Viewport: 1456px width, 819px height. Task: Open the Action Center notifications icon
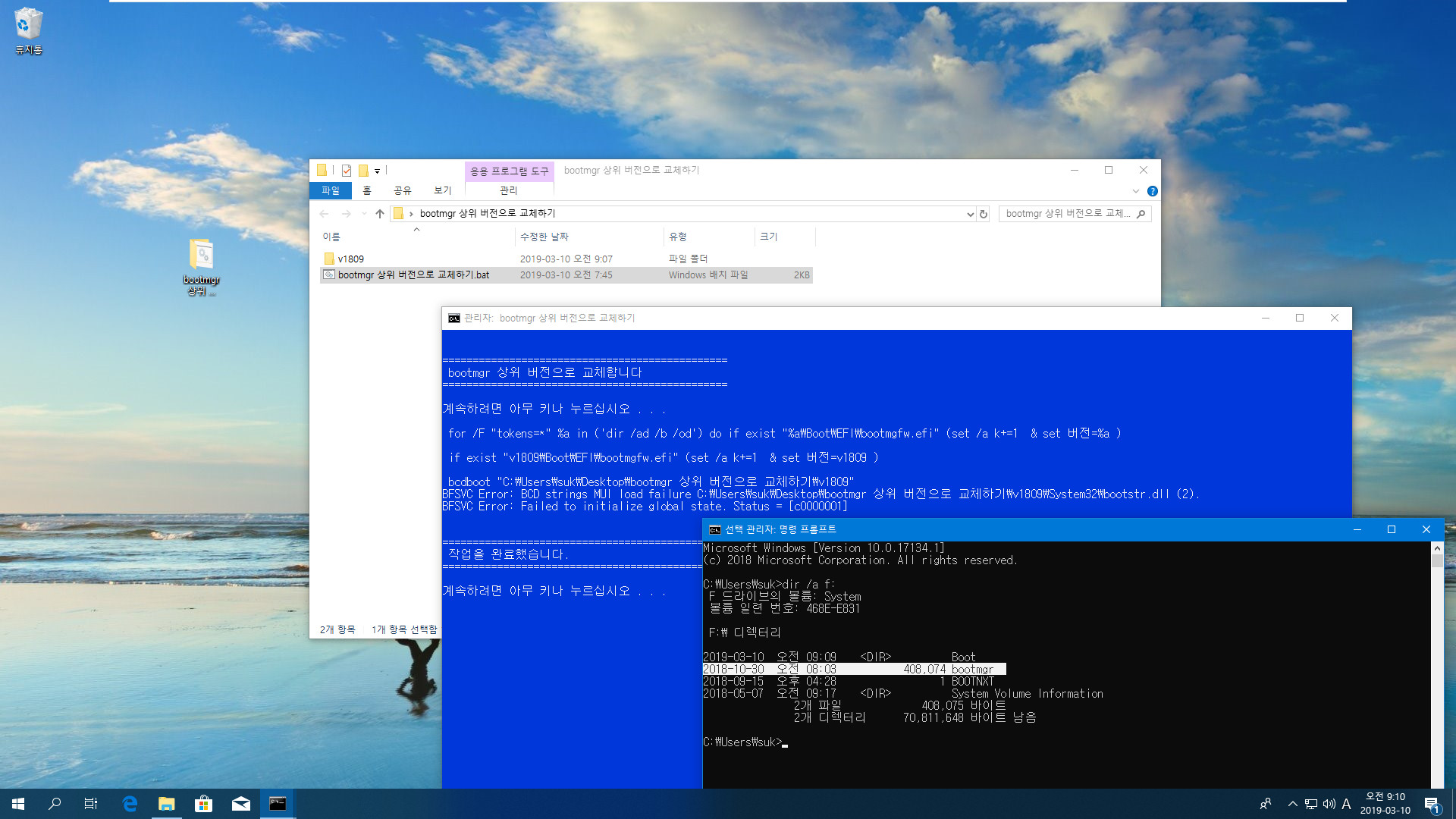click(1432, 805)
